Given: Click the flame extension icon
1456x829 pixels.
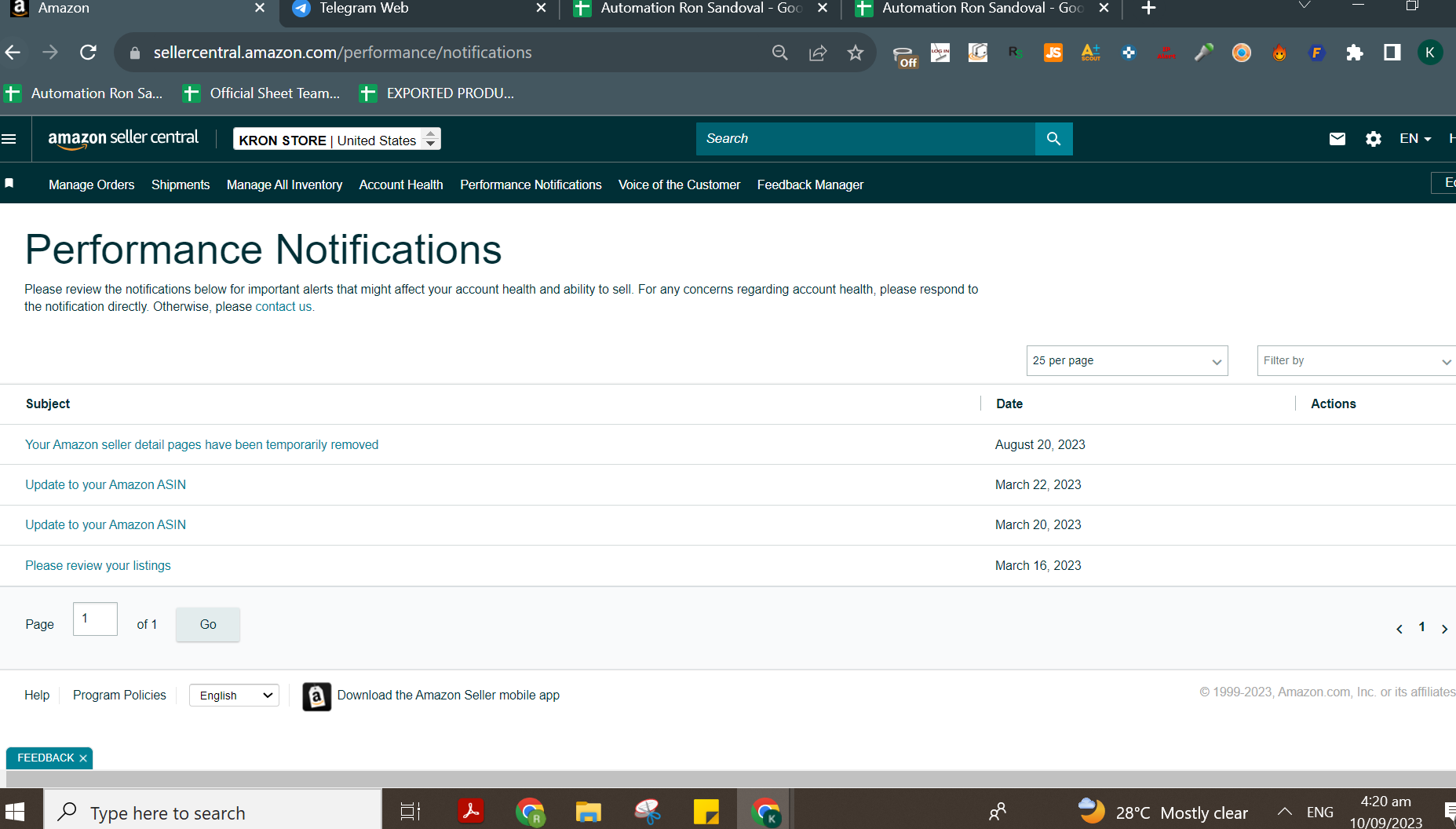Looking at the screenshot, I should pos(1279,53).
